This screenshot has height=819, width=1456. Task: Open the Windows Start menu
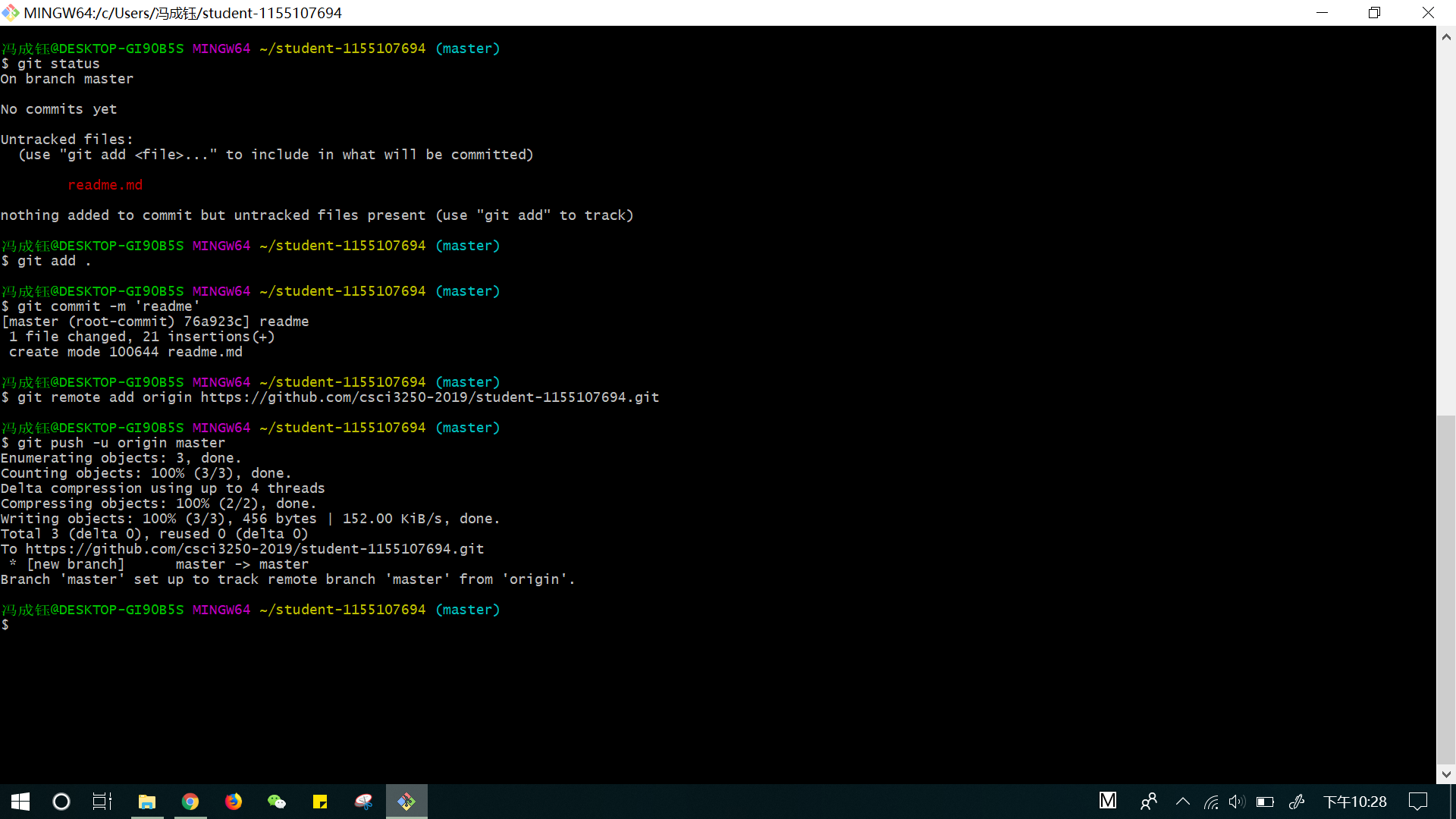tap(20, 802)
